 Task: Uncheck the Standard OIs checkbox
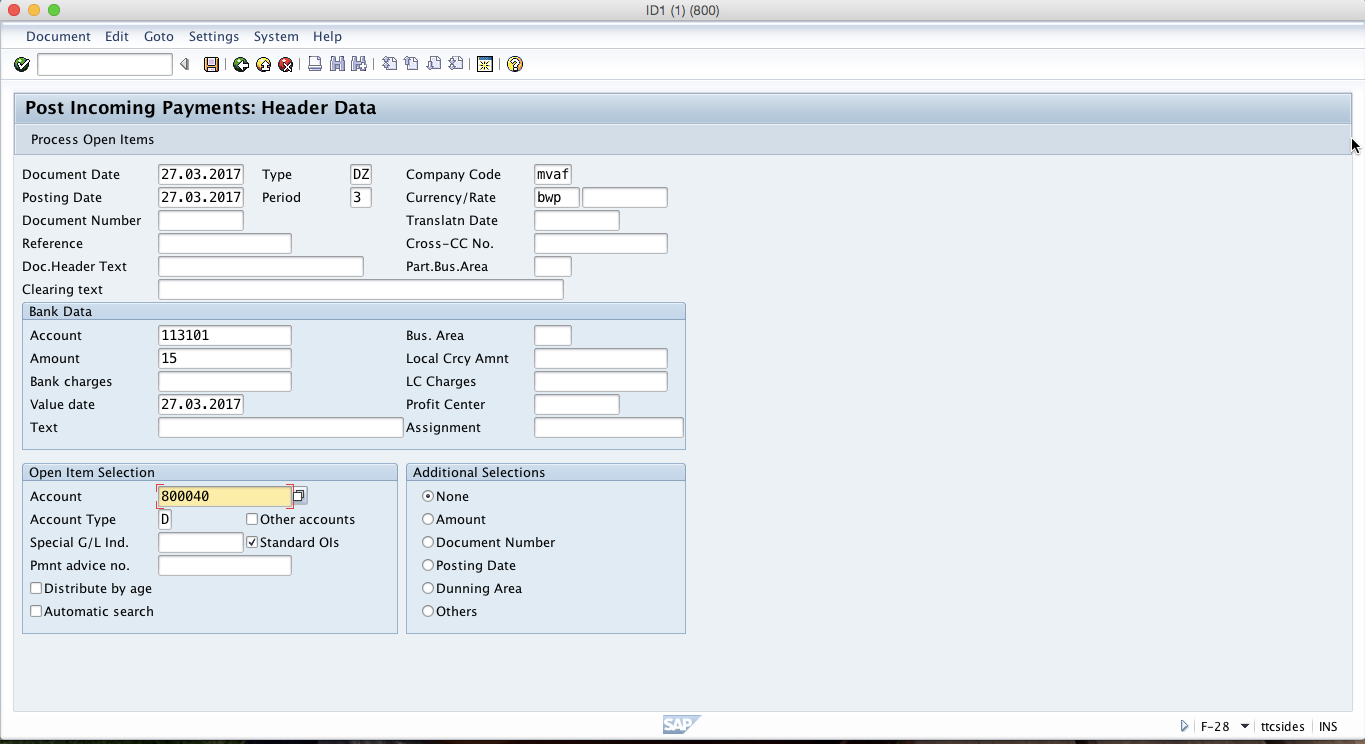point(252,542)
